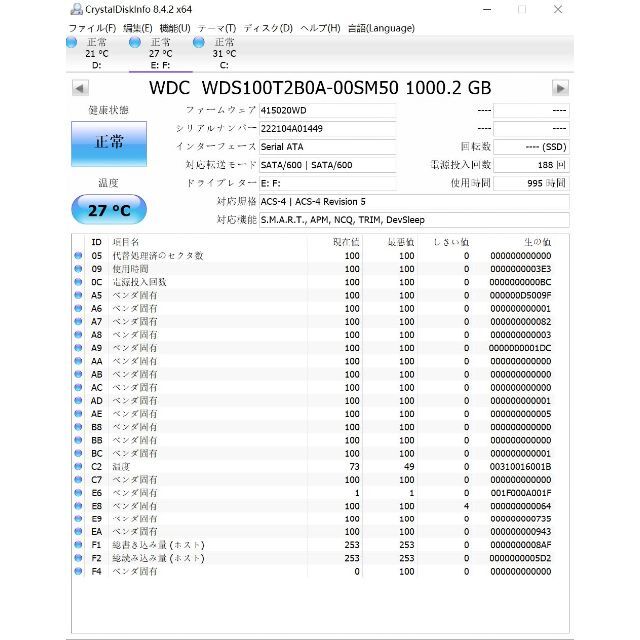Screen dimensions: 640x640
Task: Click the status icon for attribute AE
Action: pos(78,413)
